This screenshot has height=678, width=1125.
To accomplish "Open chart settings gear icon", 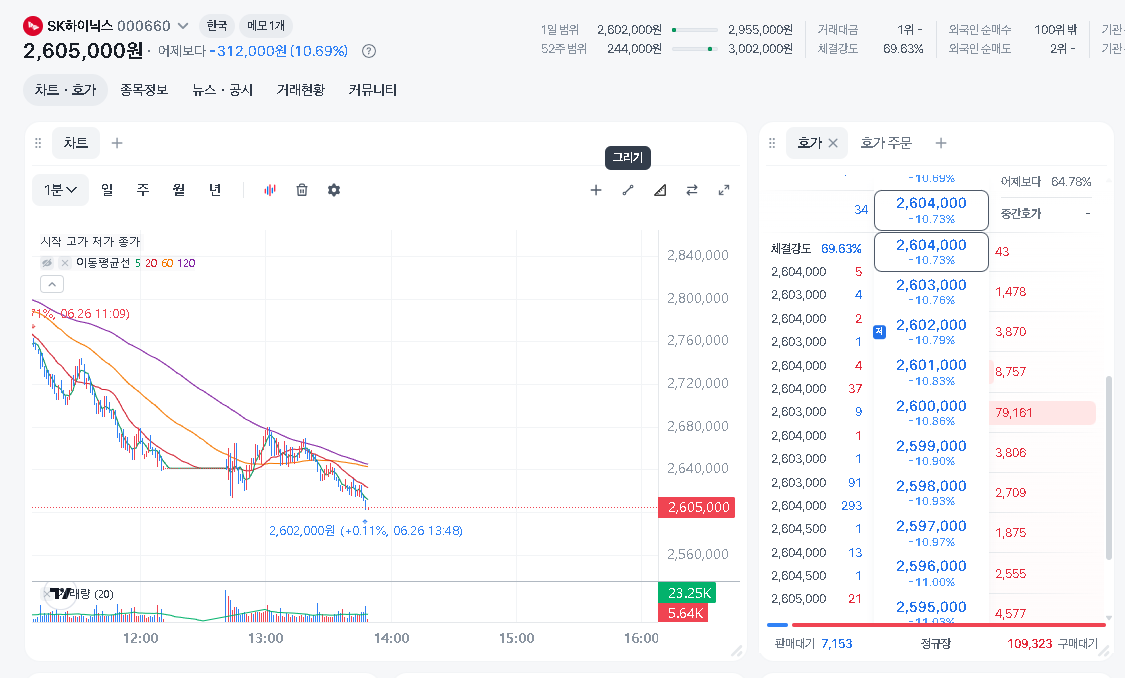I will [x=334, y=190].
